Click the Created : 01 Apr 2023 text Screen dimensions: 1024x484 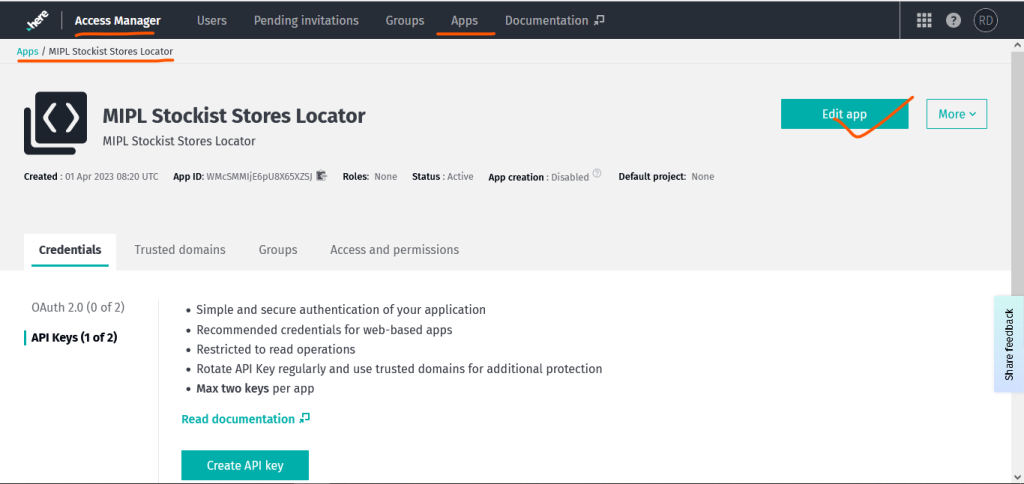(x=91, y=176)
